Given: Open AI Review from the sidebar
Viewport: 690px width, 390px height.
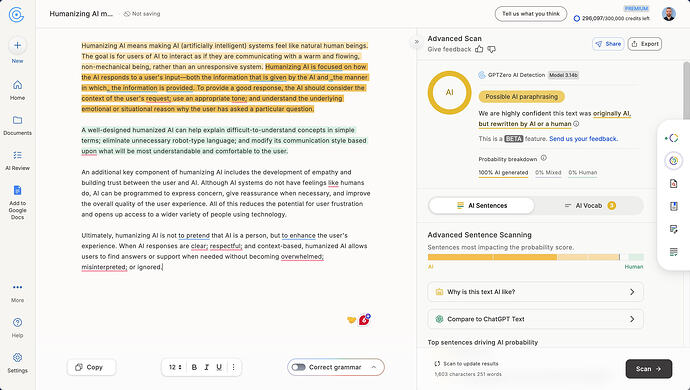Looking at the screenshot, I should [x=17, y=160].
